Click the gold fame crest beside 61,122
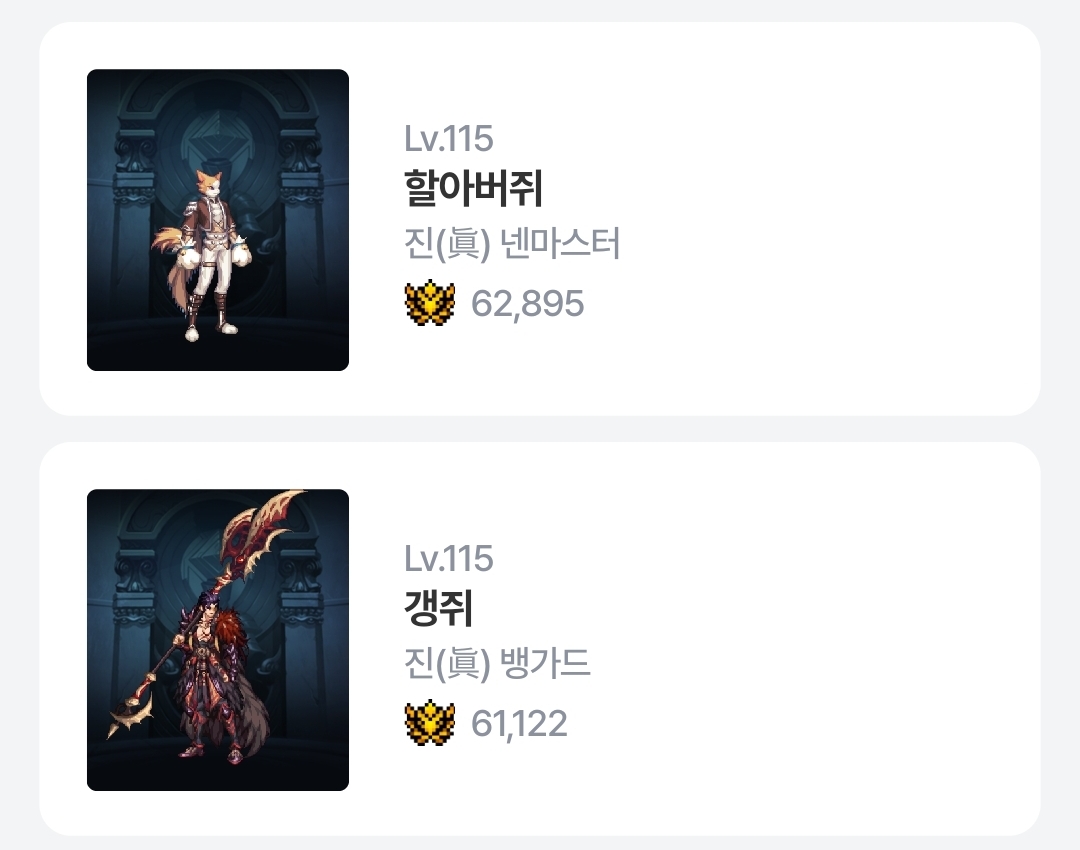 (x=430, y=723)
